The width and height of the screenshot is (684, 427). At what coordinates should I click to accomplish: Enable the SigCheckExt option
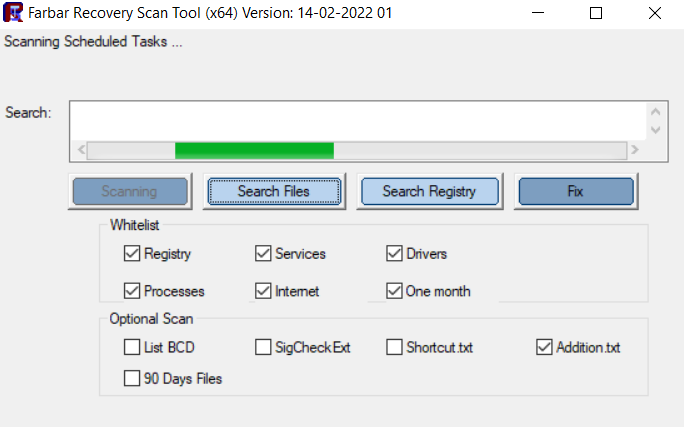click(x=263, y=347)
